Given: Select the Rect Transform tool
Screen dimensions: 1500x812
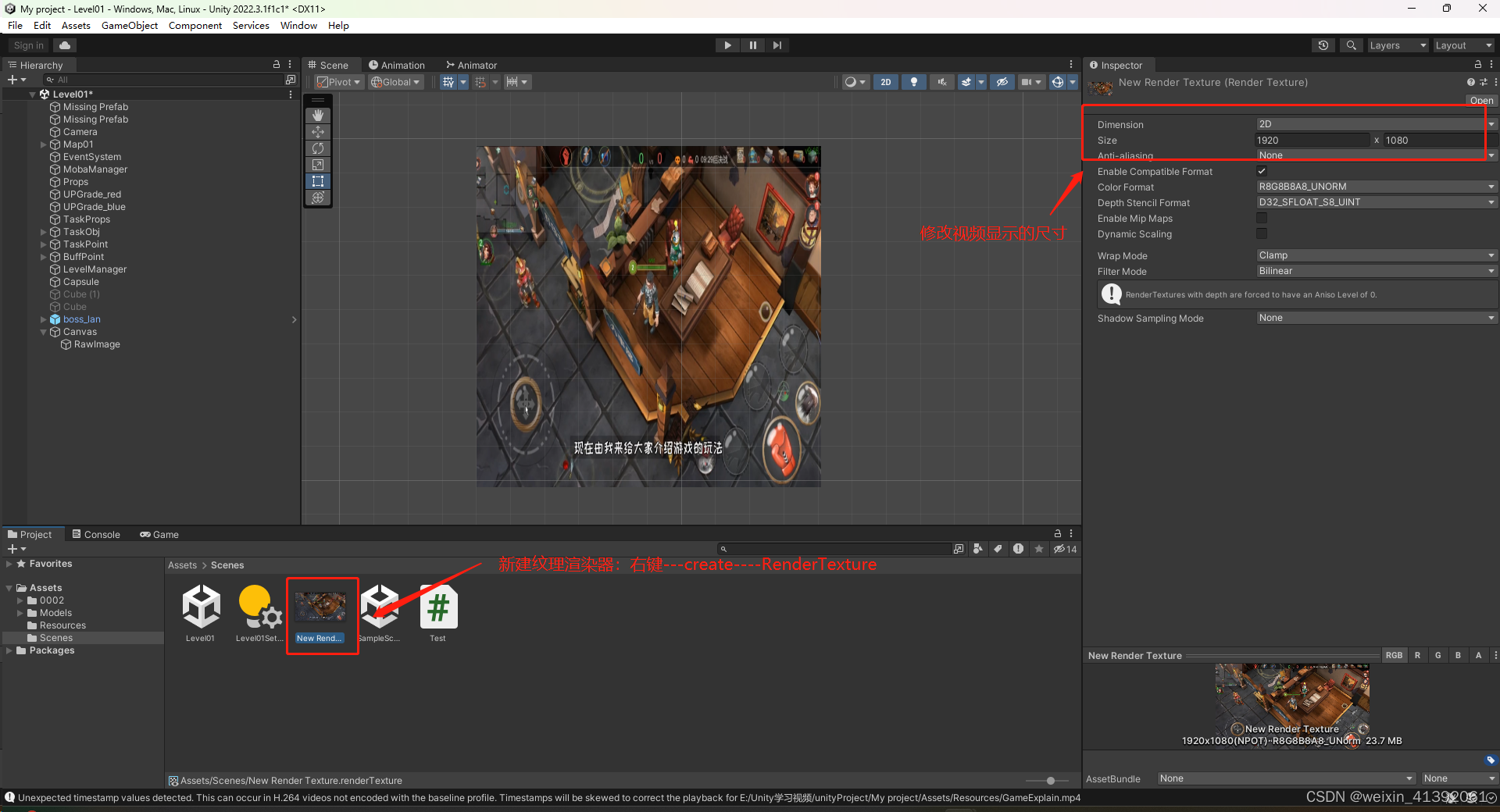Looking at the screenshot, I should point(318,181).
